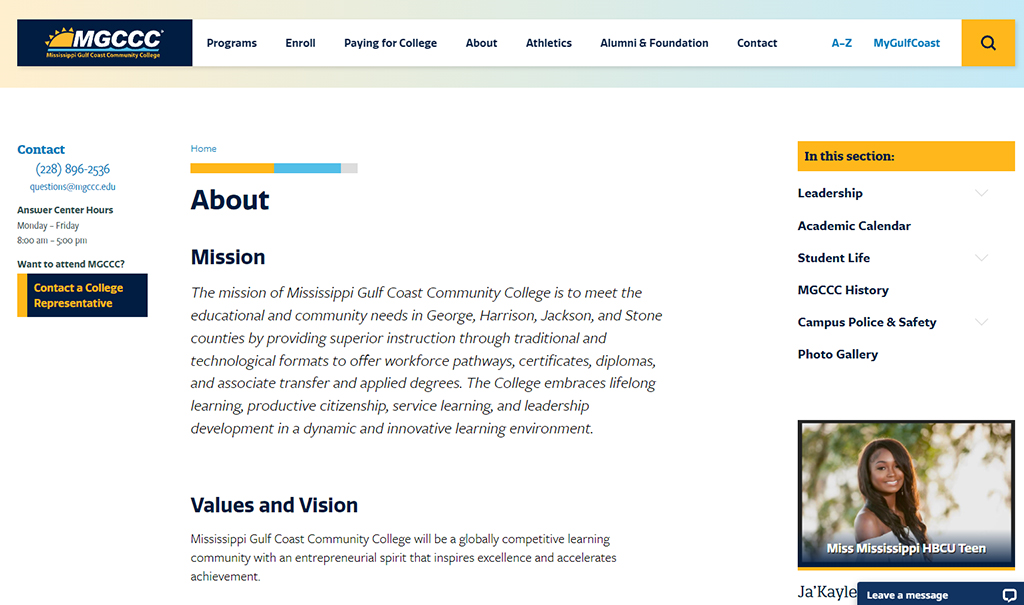This screenshot has width=1024, height=605.
Task: Call the phone number (228) 896-2536
Action: [x=73, y=169]
